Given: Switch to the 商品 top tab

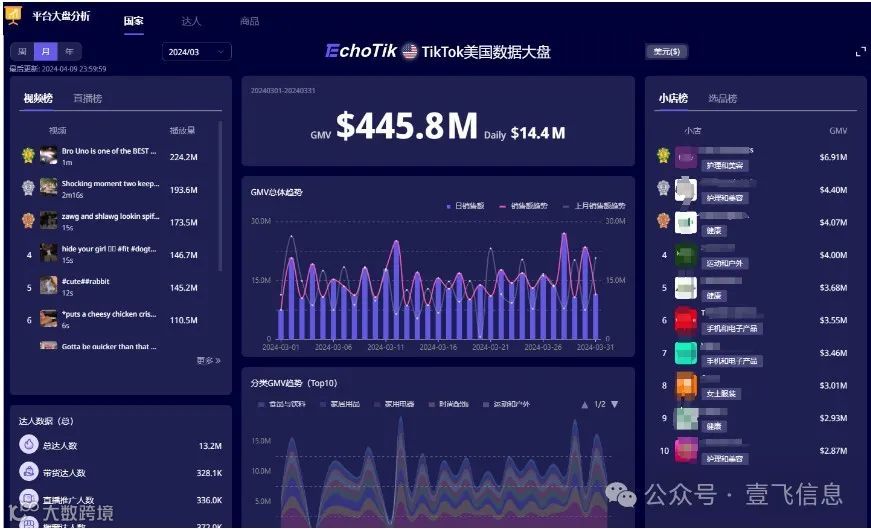Looking at the screenshot, I should (249, 21).
